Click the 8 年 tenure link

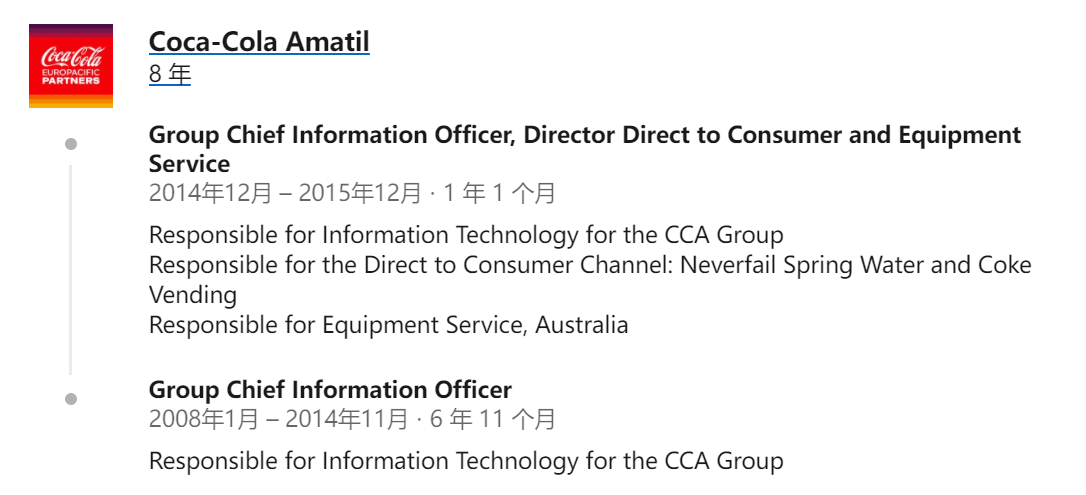(170, 73)
